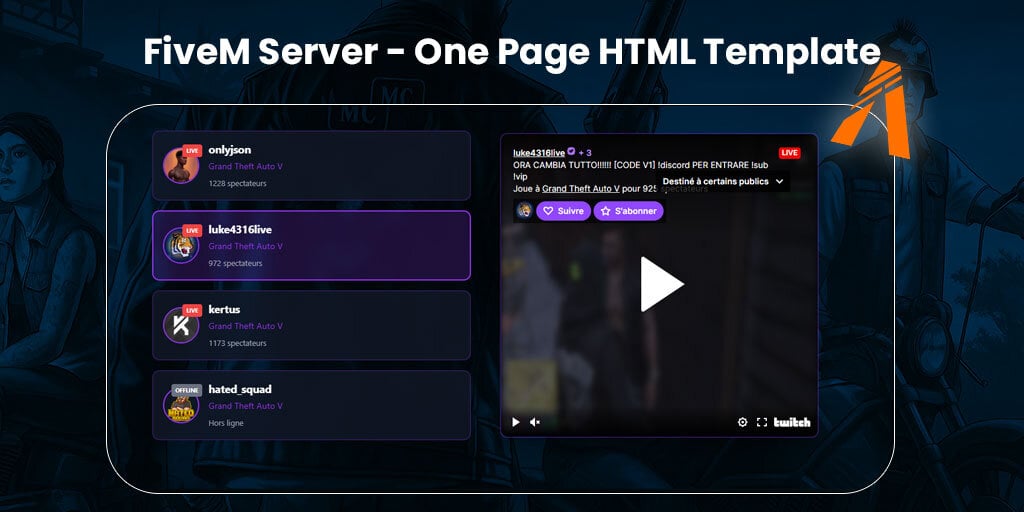Open hated_squad avatar logo
Screen dimensions: 1024x512
point(181,405)
